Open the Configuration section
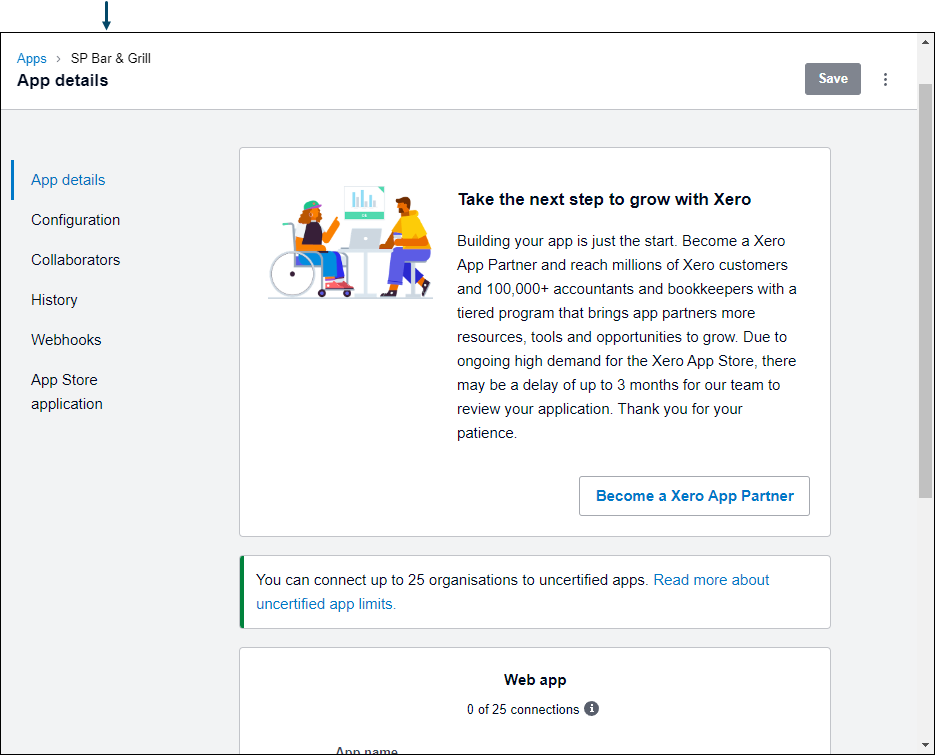Image resolution: width=935 pixels, height=755 pixels. point(75,220)
